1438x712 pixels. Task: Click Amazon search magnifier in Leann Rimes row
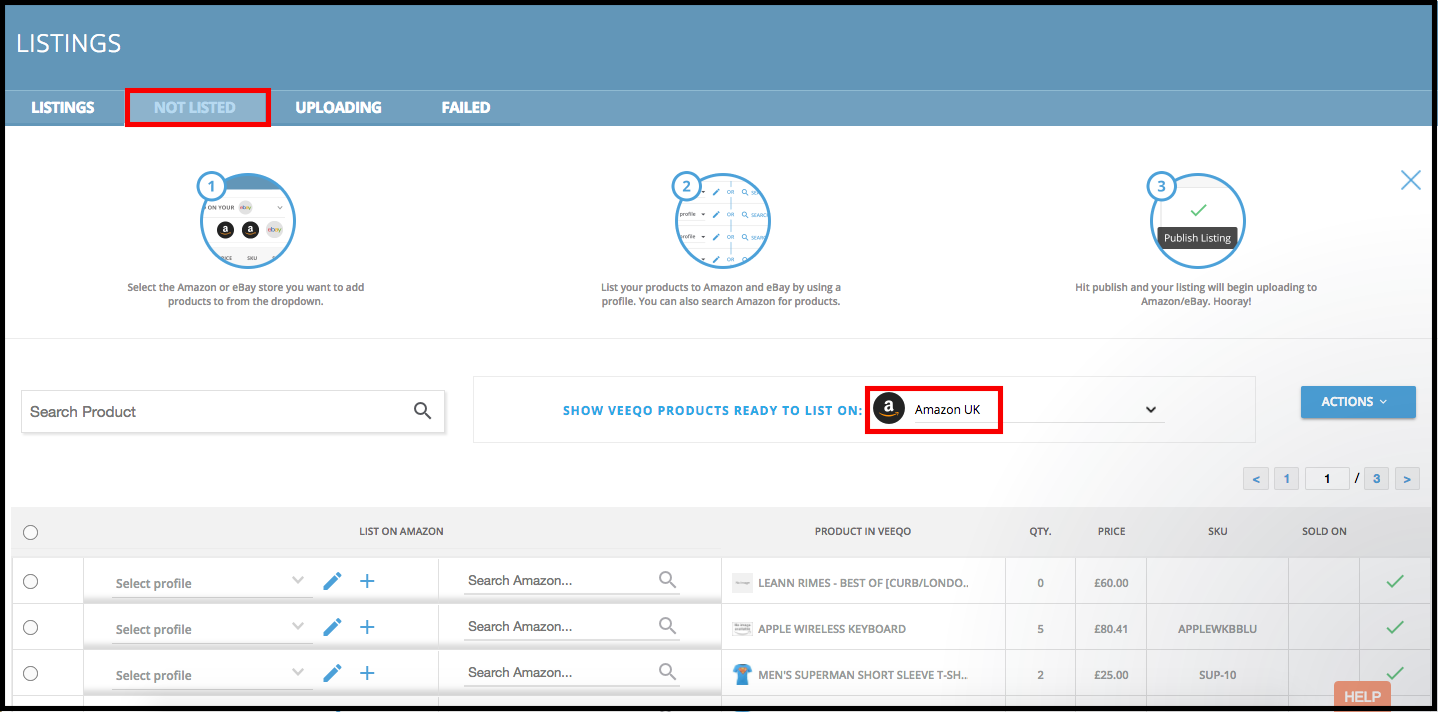[x=667, y=580]
